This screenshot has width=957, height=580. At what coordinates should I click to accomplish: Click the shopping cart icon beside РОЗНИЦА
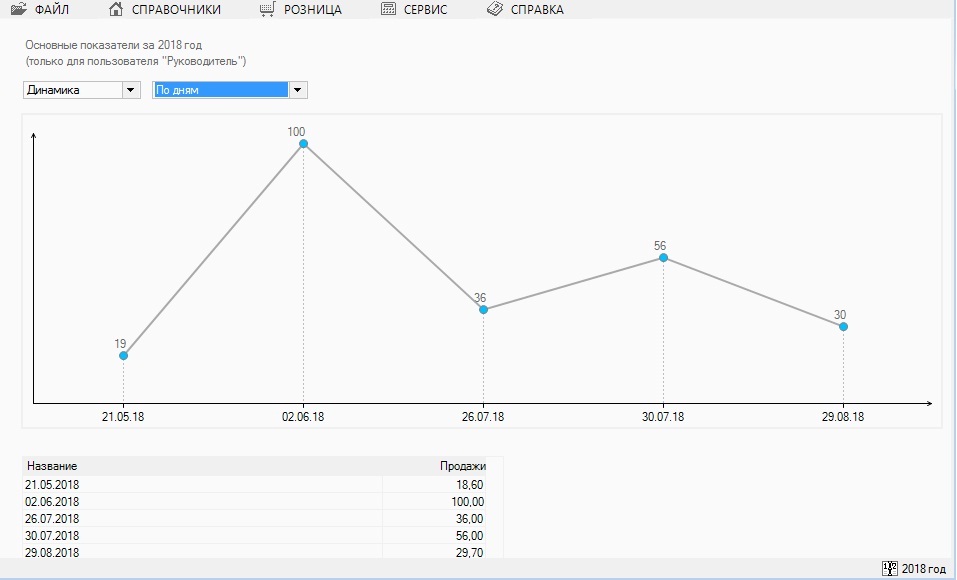click(x=267, y=10)
